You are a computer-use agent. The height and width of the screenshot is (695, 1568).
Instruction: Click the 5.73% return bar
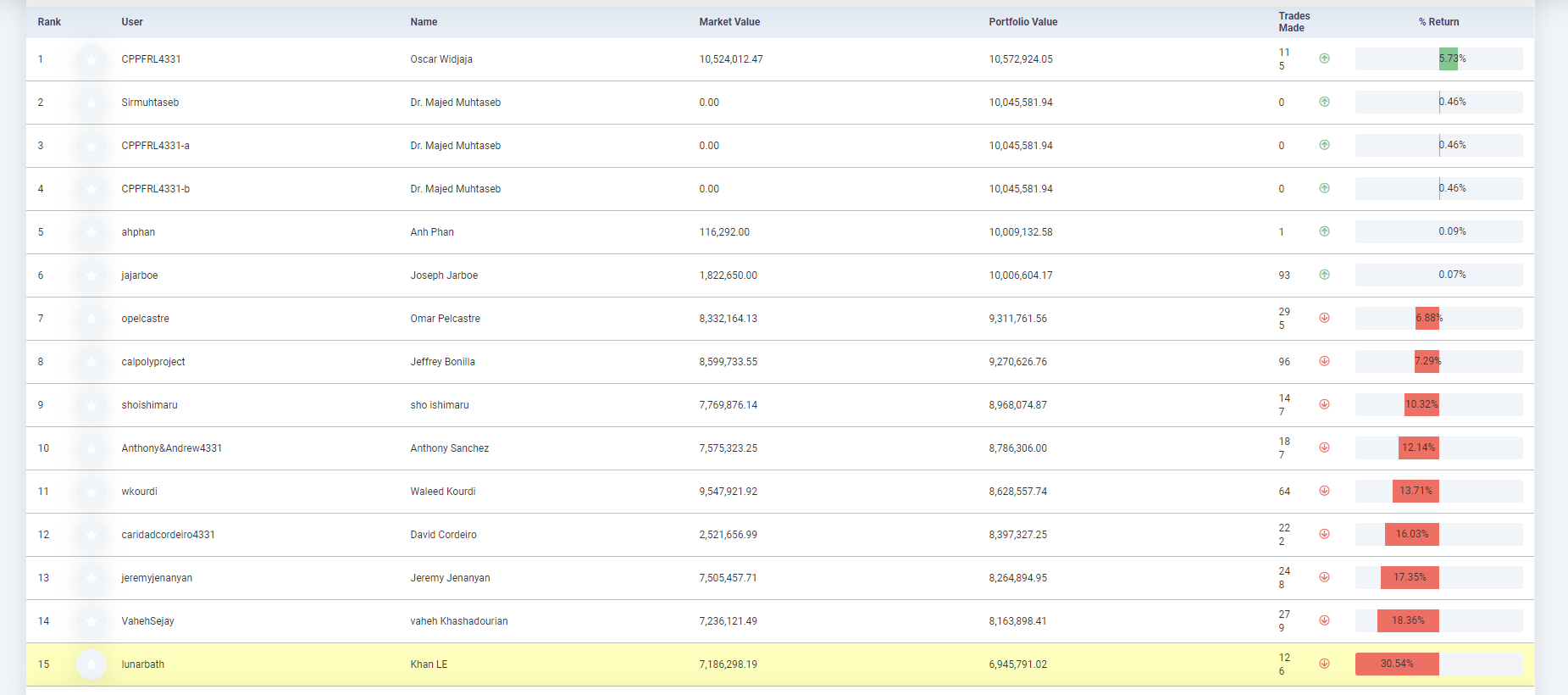tap(1449, 58)
